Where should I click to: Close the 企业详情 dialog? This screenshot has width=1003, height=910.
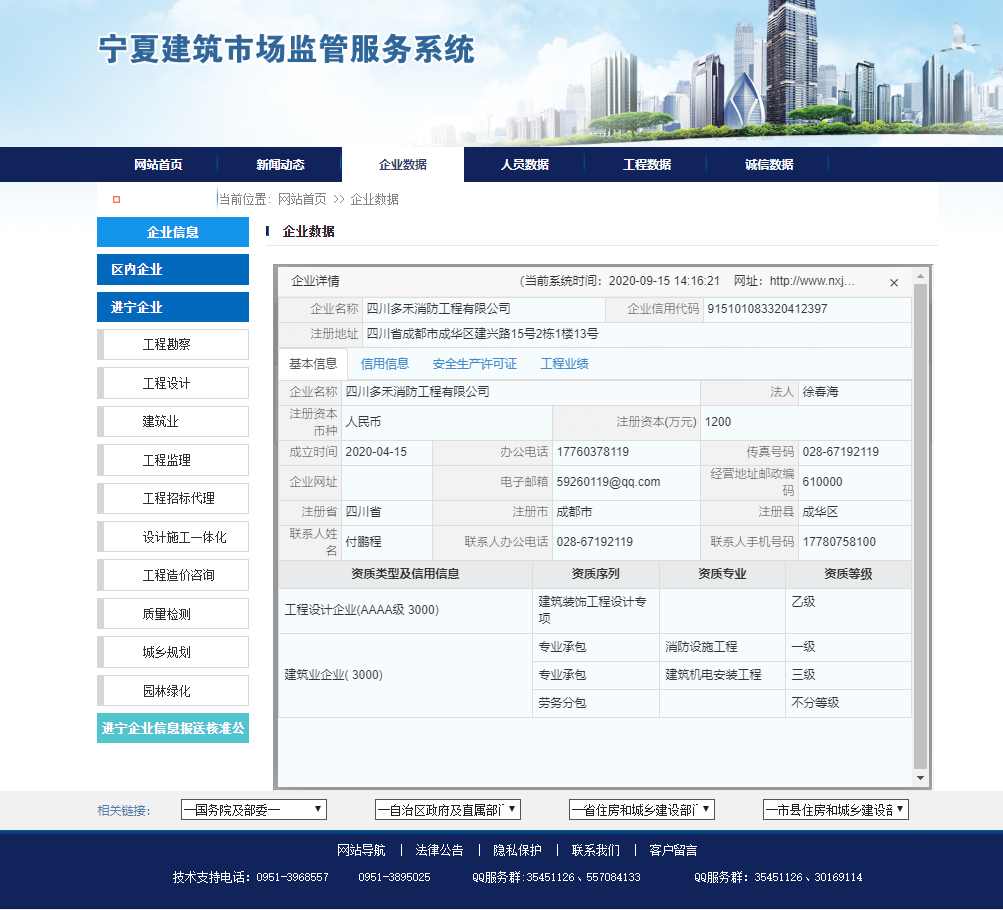[894, 283]
